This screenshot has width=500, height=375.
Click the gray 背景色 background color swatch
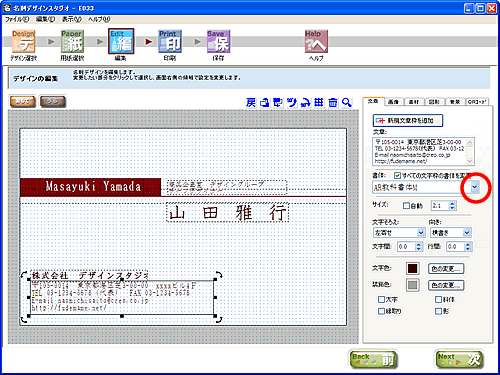coord(412,285)
